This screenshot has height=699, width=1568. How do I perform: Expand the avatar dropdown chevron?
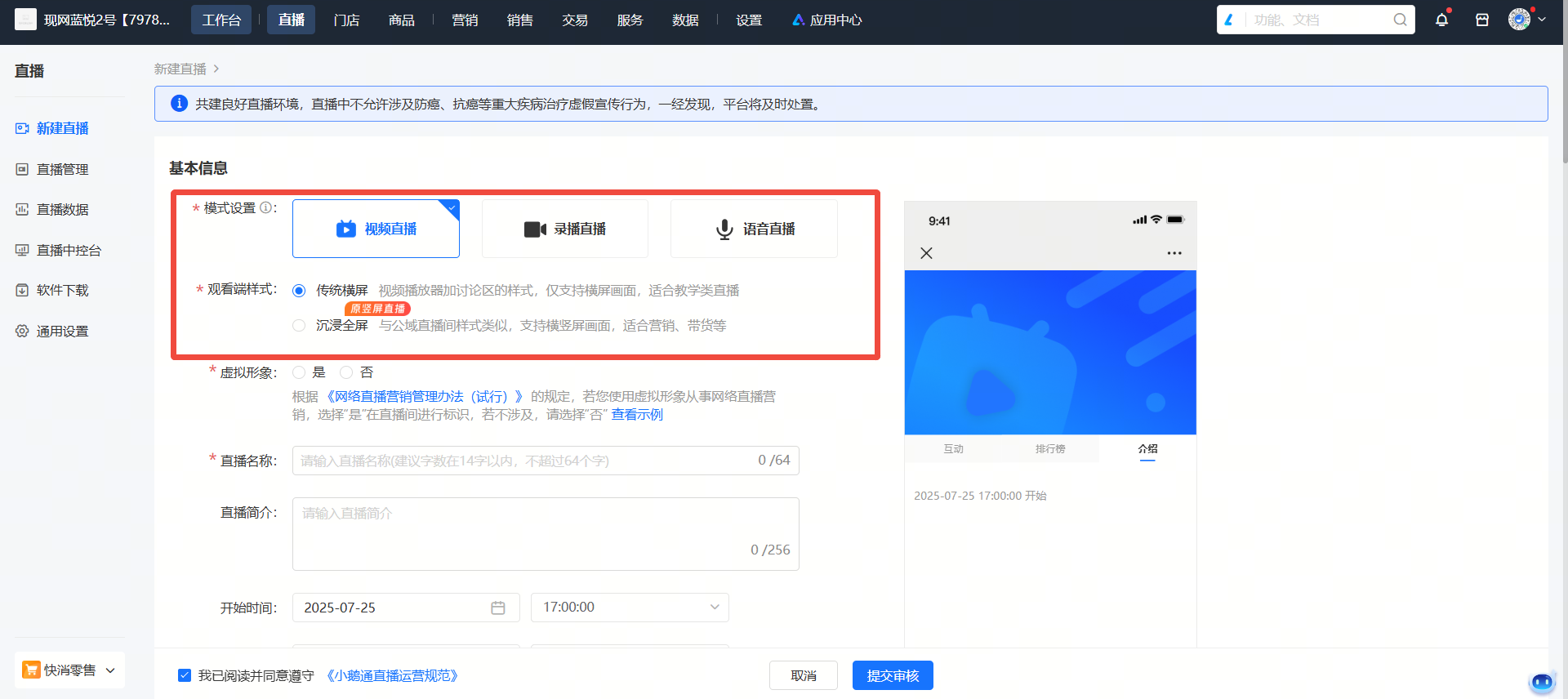pos(1542,19)
